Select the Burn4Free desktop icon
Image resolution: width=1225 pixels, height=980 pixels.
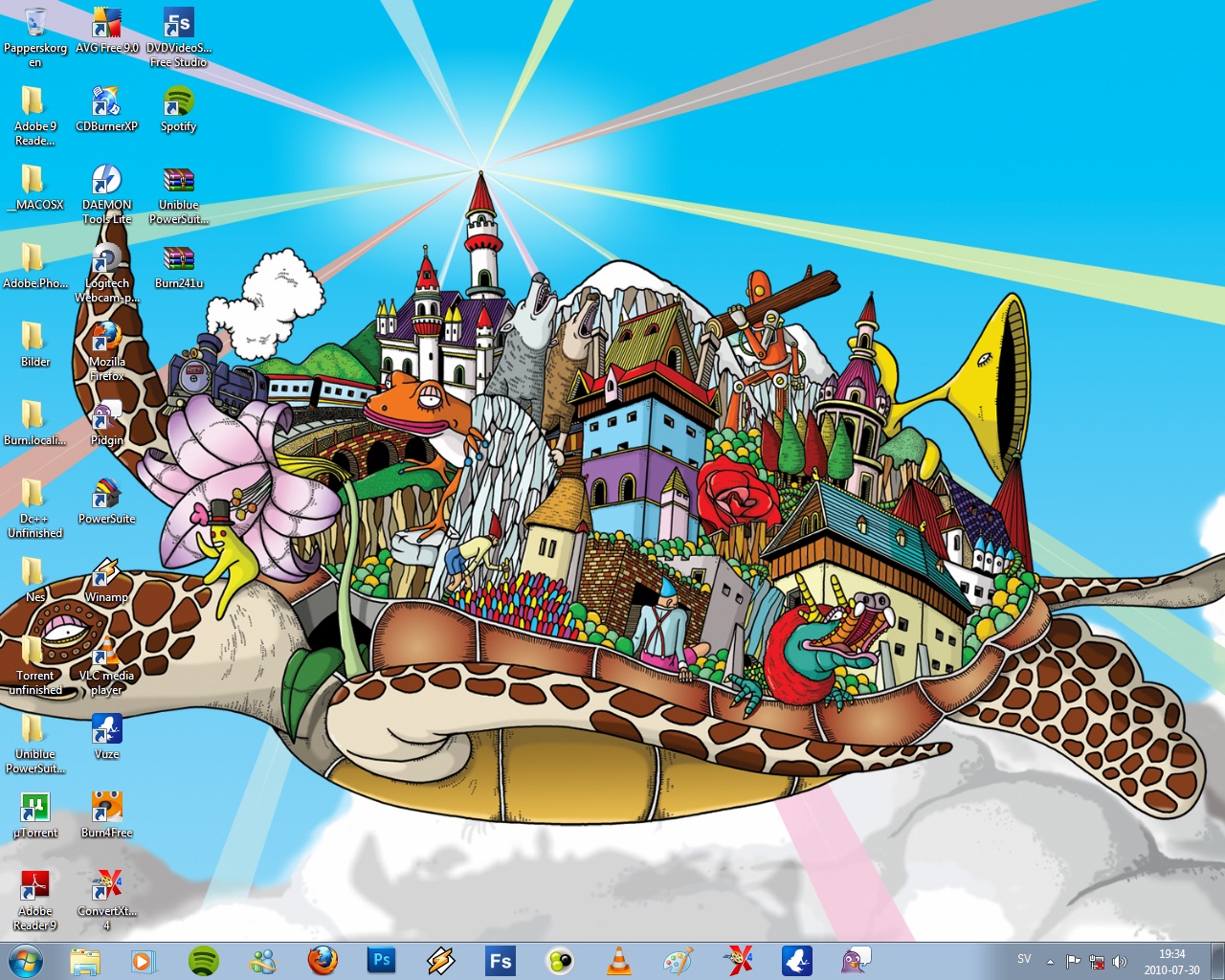[x=106, y=809]
